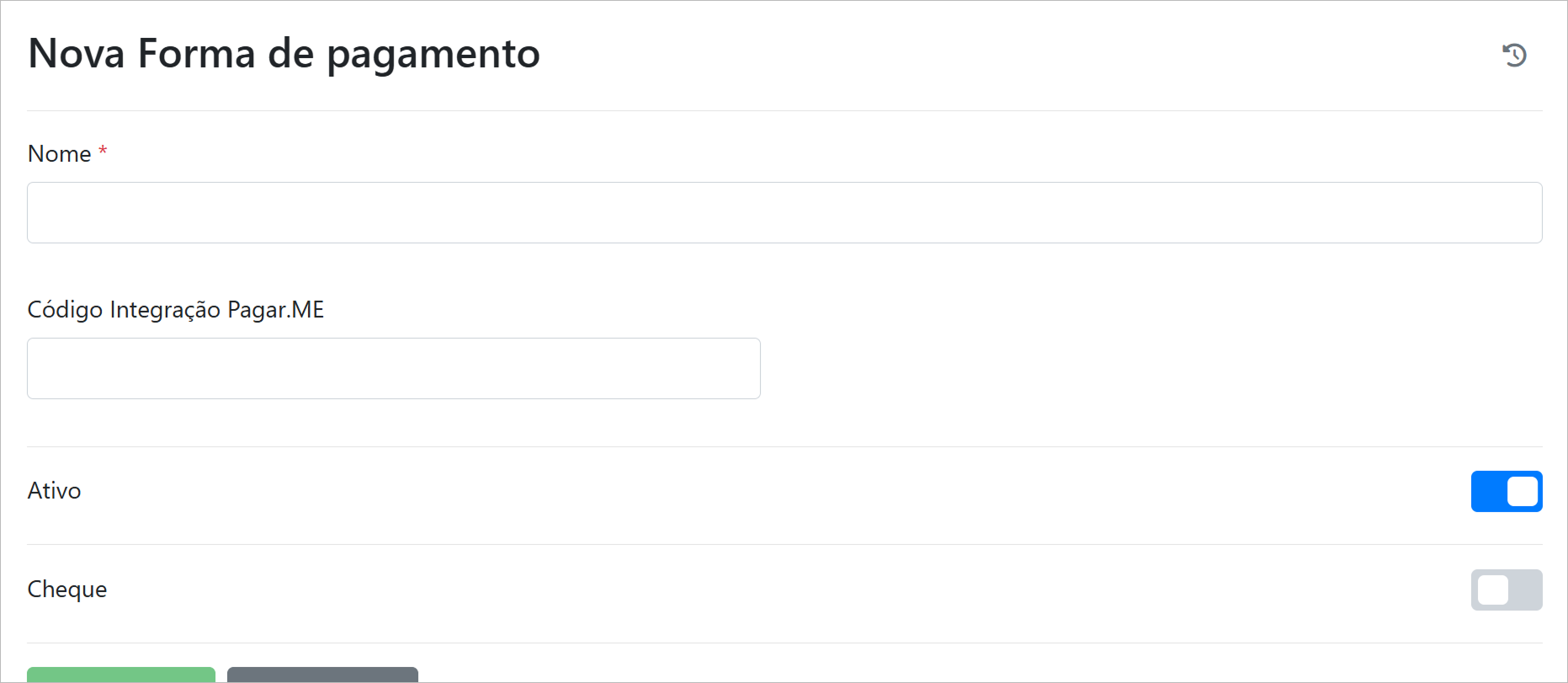Turn off the Ativo switch
Viewport: 1568px width, 683px height.
click(1506, 491)
